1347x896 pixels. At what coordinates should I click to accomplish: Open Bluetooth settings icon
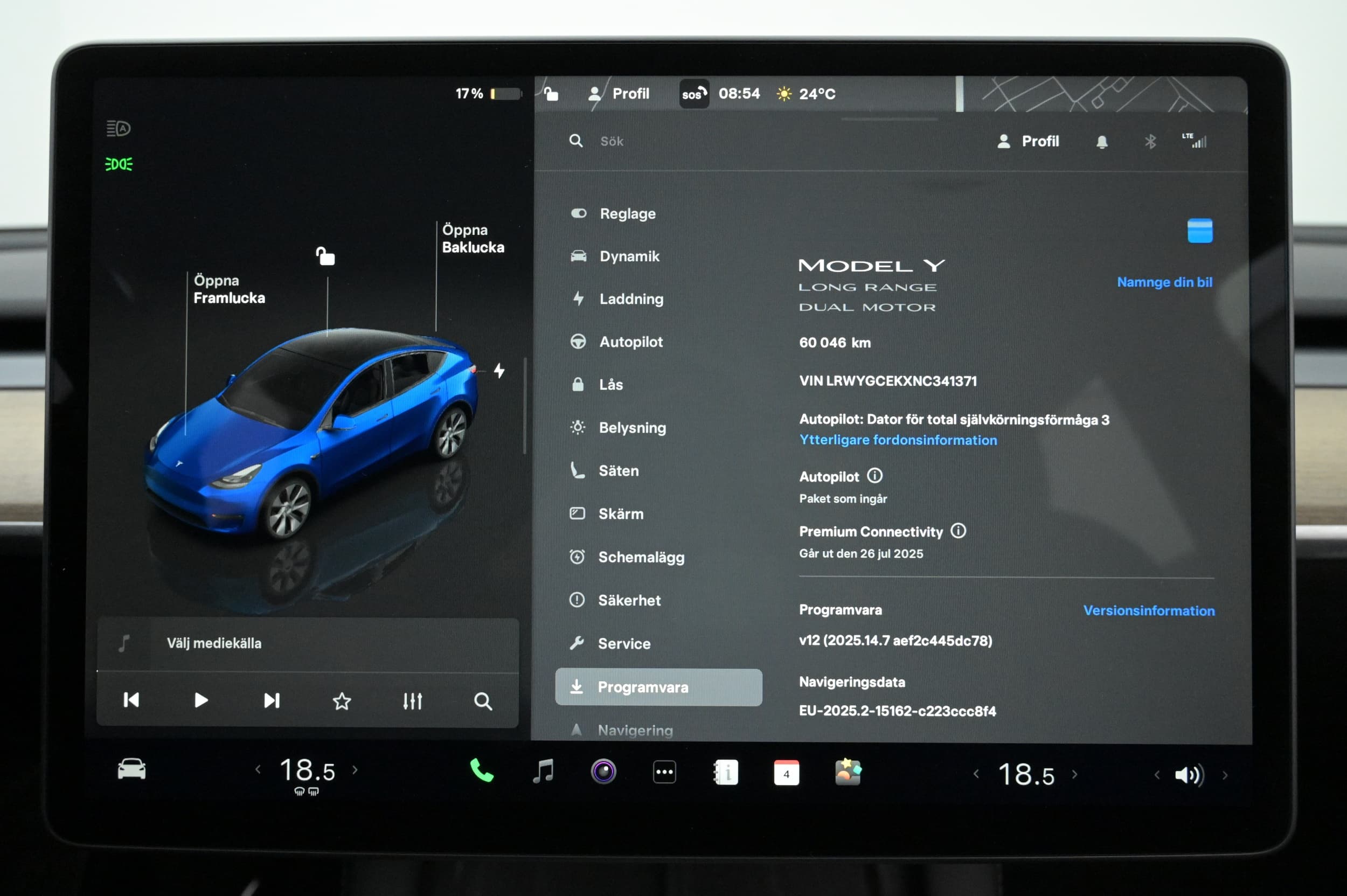coord(1150,141)
